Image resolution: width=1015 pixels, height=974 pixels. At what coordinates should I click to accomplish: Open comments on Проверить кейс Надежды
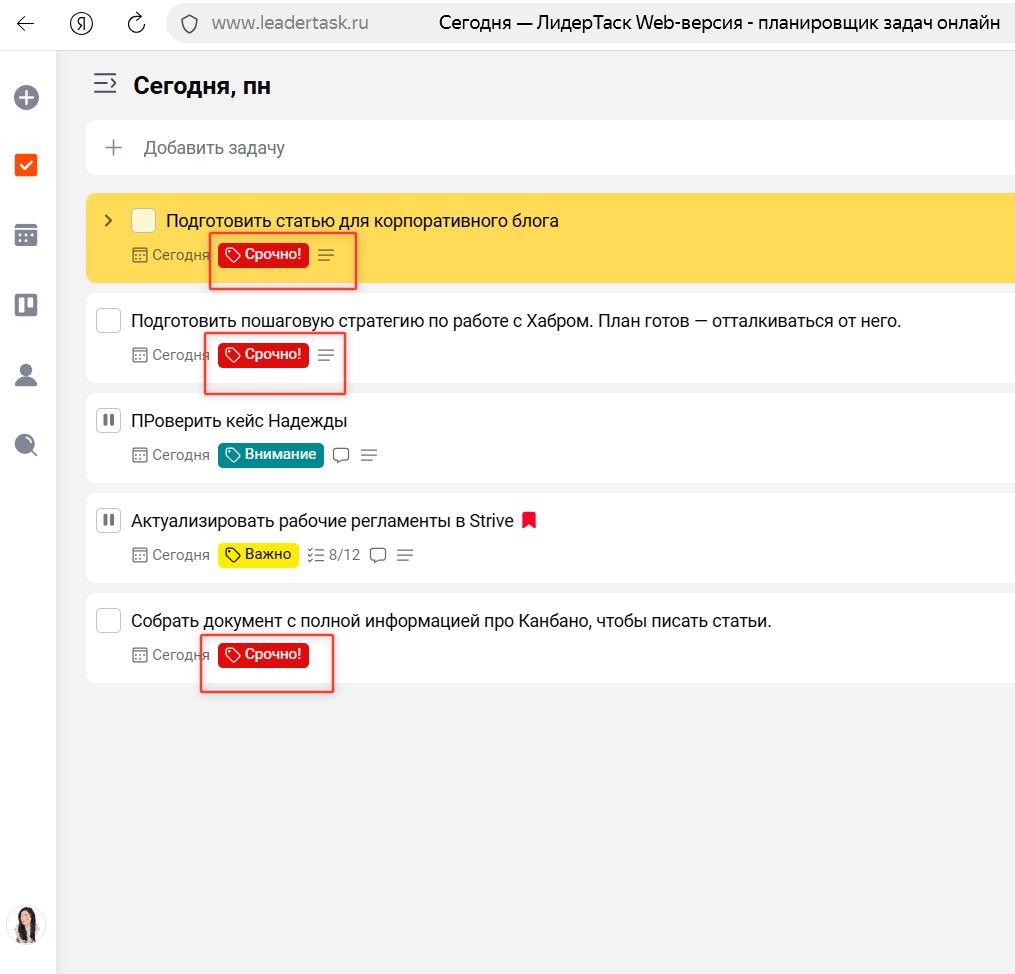coord(341,455)
